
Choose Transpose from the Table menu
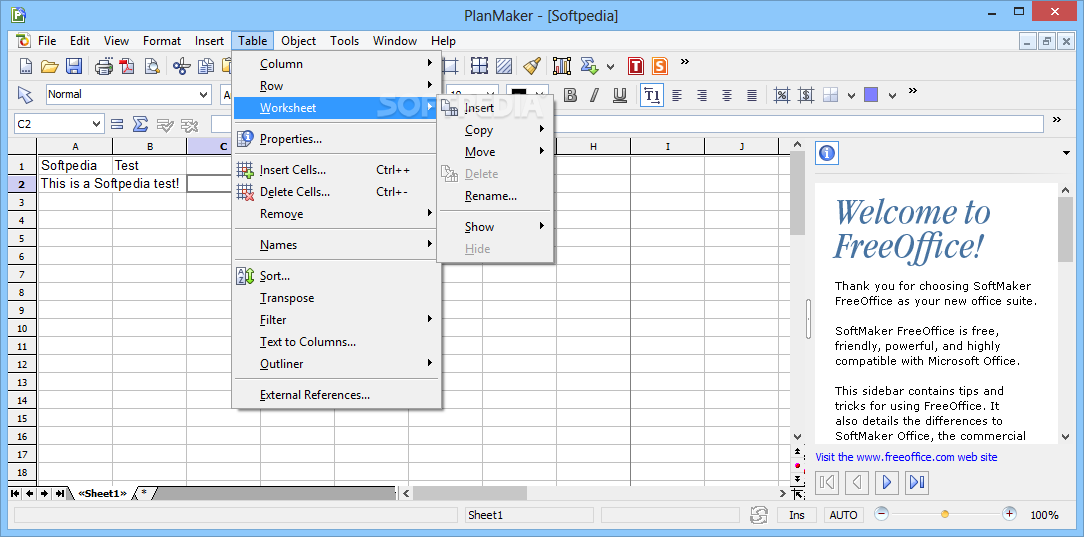(337, 298)
